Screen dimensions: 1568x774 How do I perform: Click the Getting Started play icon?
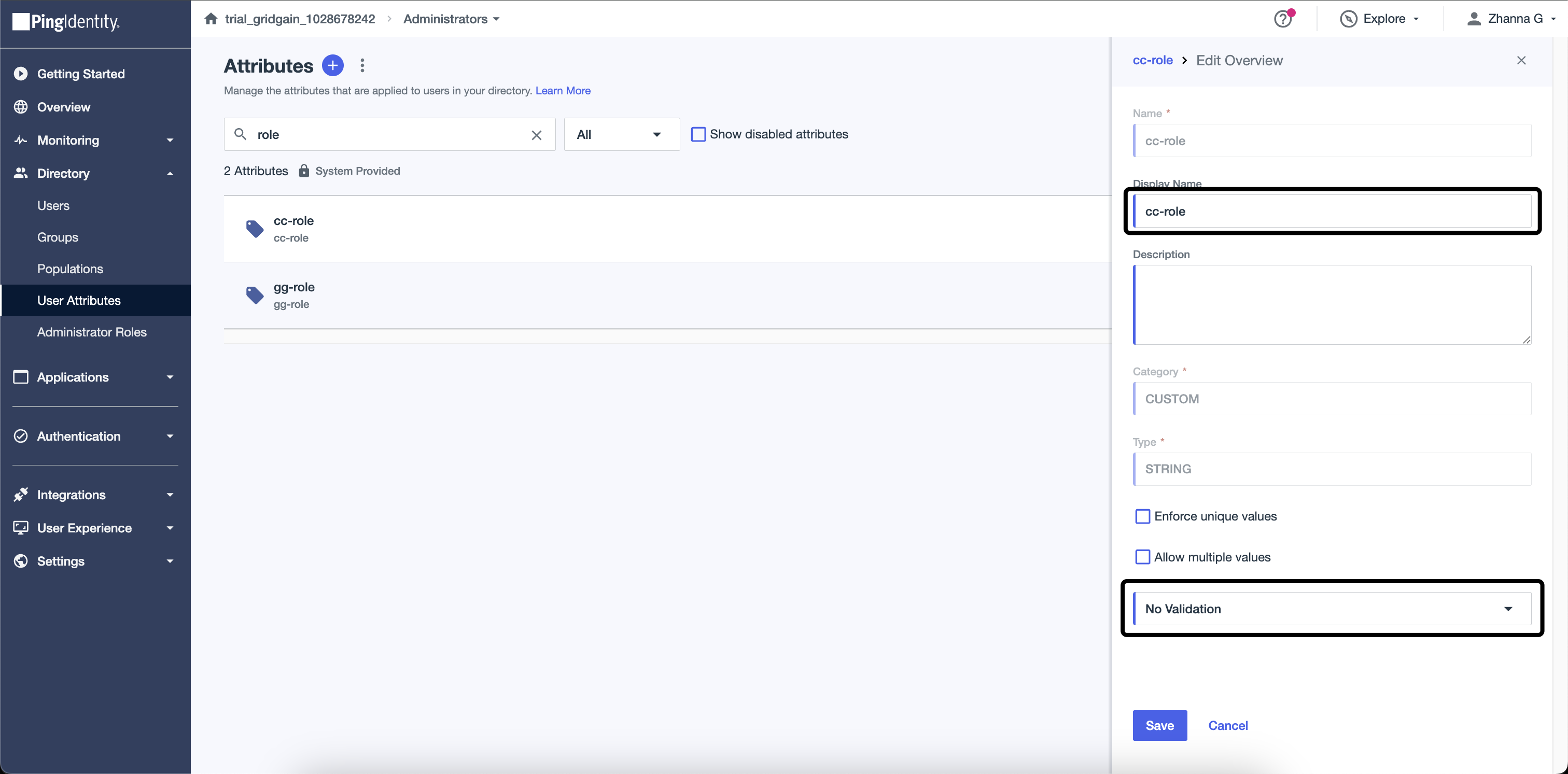click(x=21, y=74)
